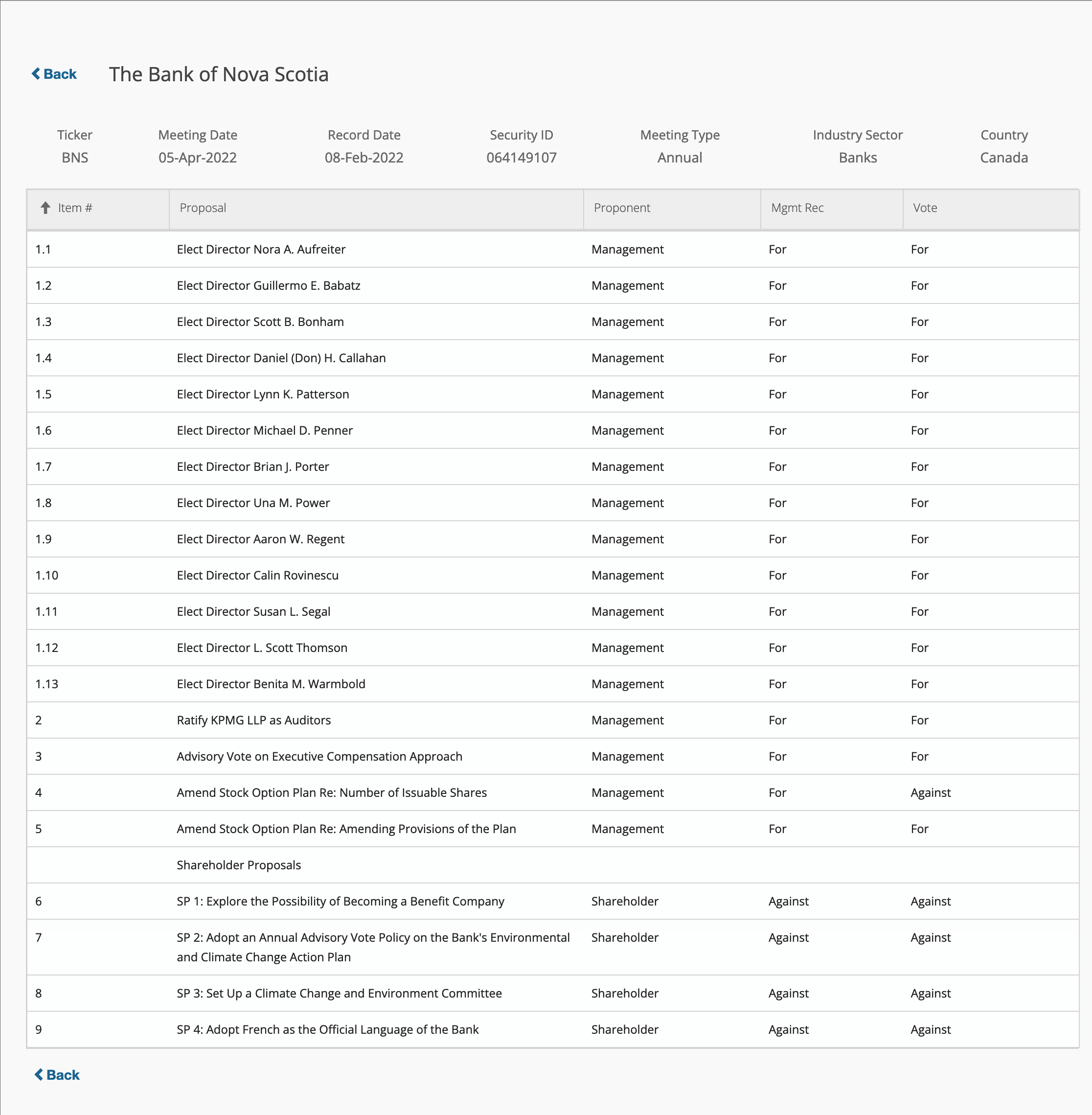This screenshot has height=1115, width=1092.
Task: Sort by the Vote column header
Action: 925,208
